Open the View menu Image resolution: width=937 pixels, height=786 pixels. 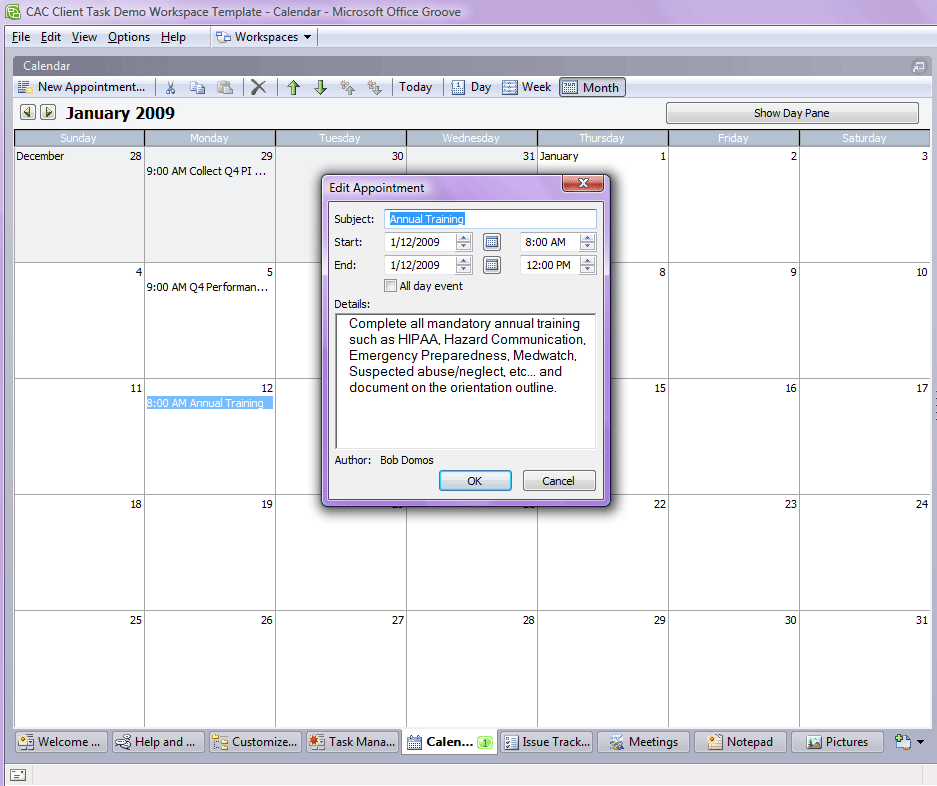(x=84, y=37)
